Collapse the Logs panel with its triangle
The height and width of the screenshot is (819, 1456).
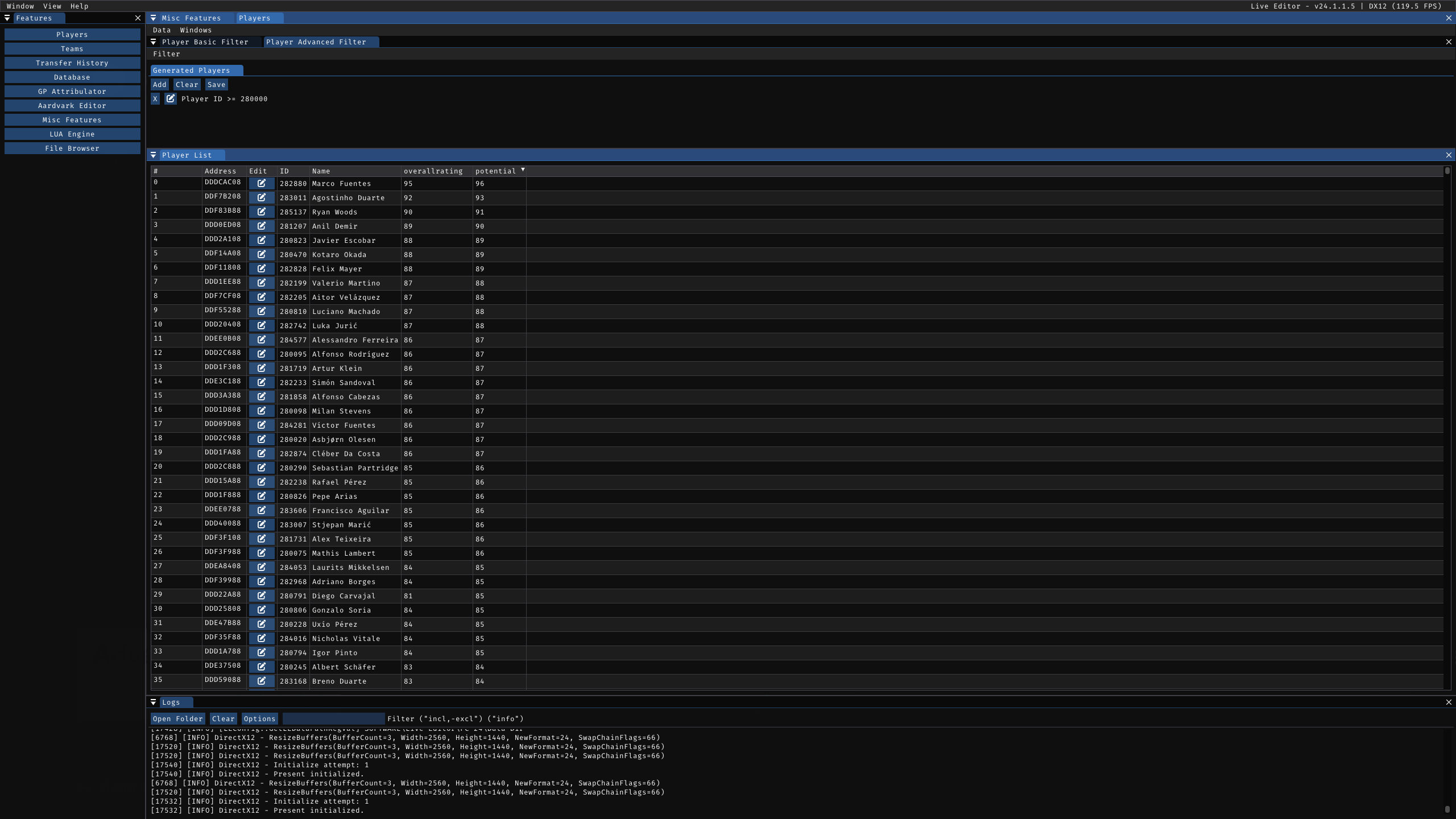[x=154, y=702]
